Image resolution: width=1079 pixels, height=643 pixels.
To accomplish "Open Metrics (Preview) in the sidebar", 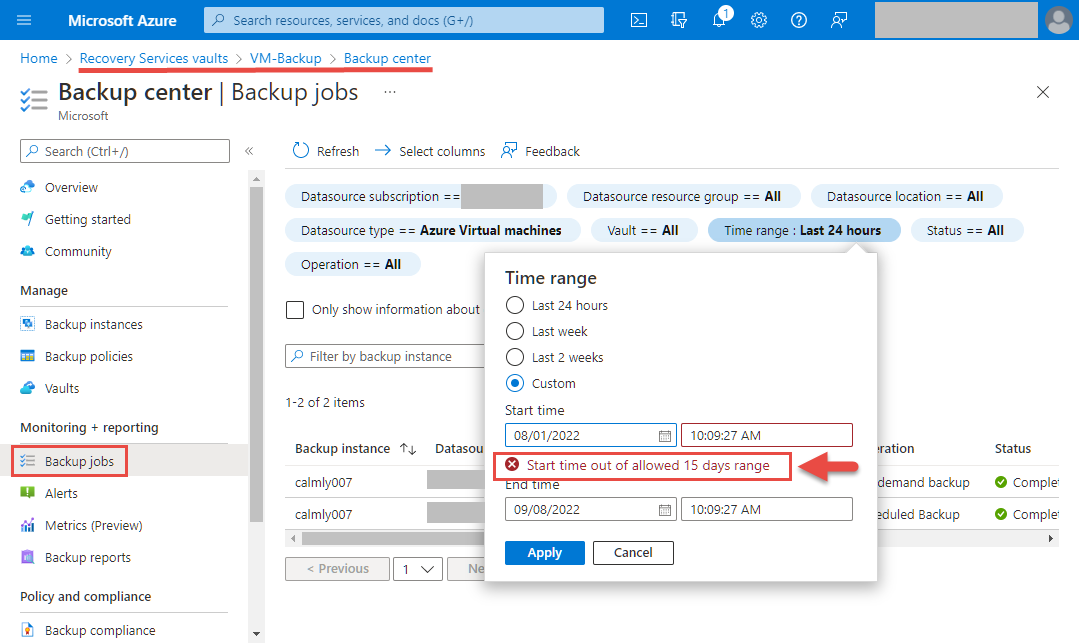I will coord(94,525).
